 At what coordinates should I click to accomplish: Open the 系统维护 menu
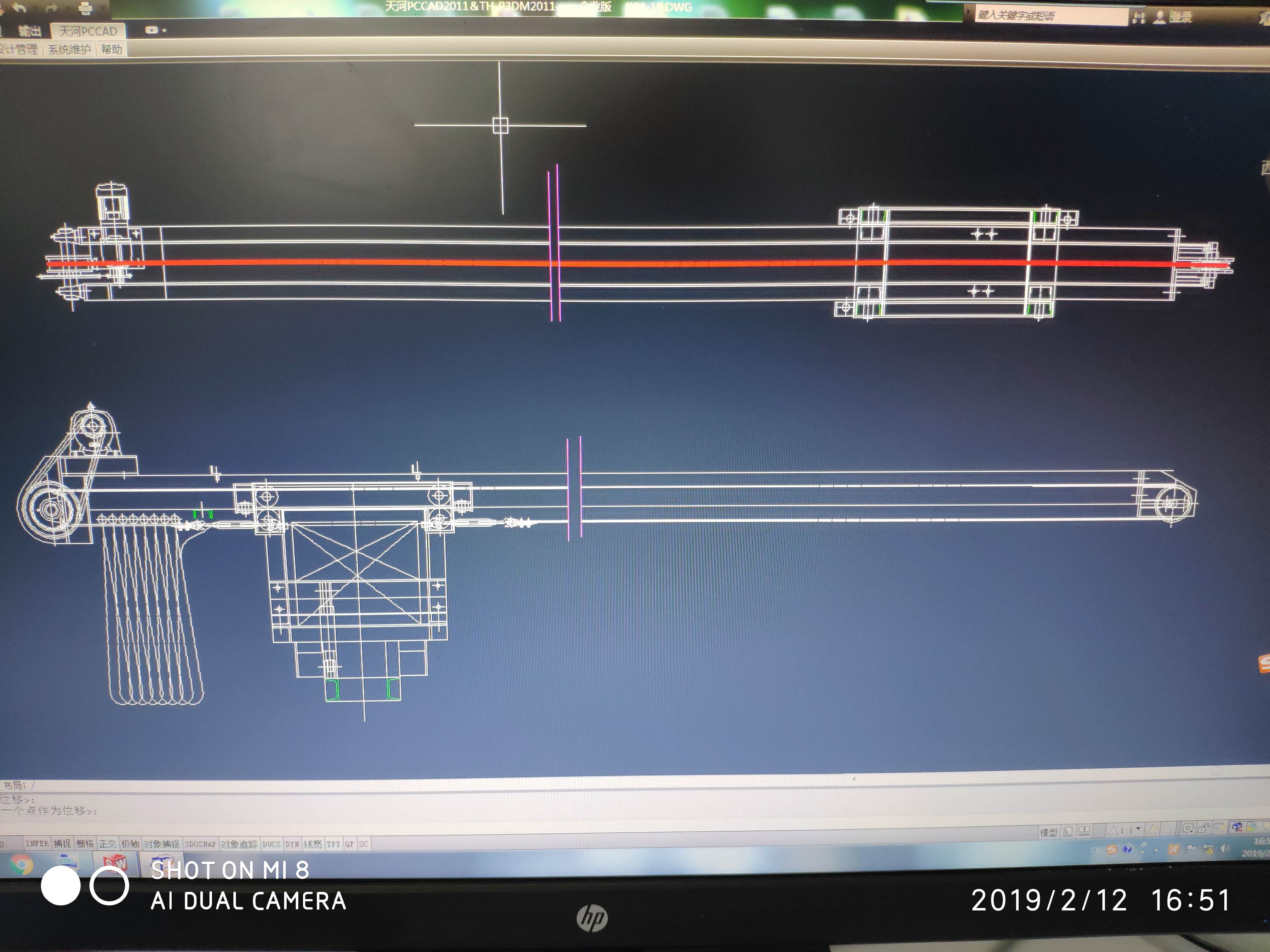pos(69,49)
